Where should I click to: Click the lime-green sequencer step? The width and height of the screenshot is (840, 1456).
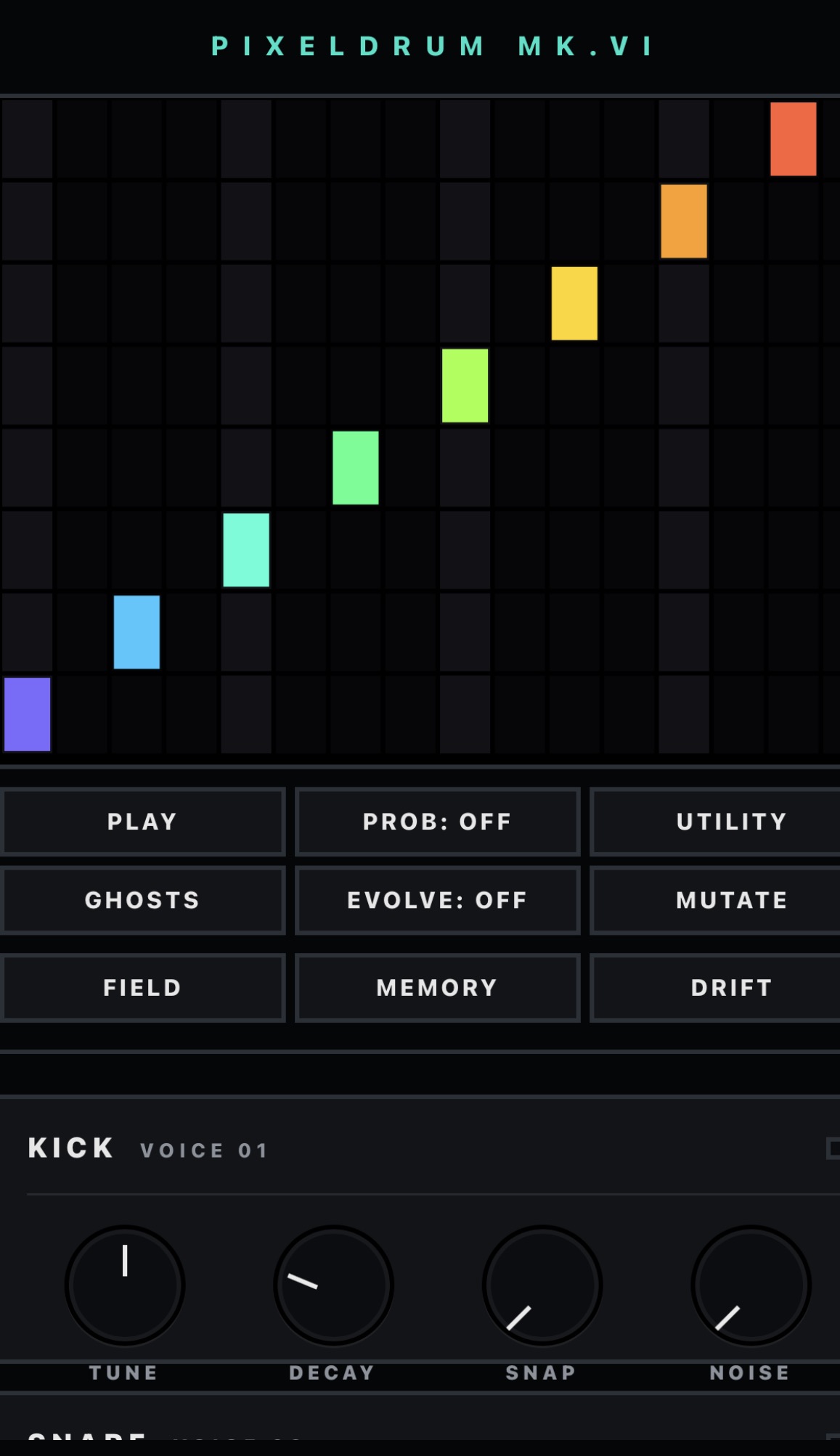pyautogui.click(x=465, y=385)
